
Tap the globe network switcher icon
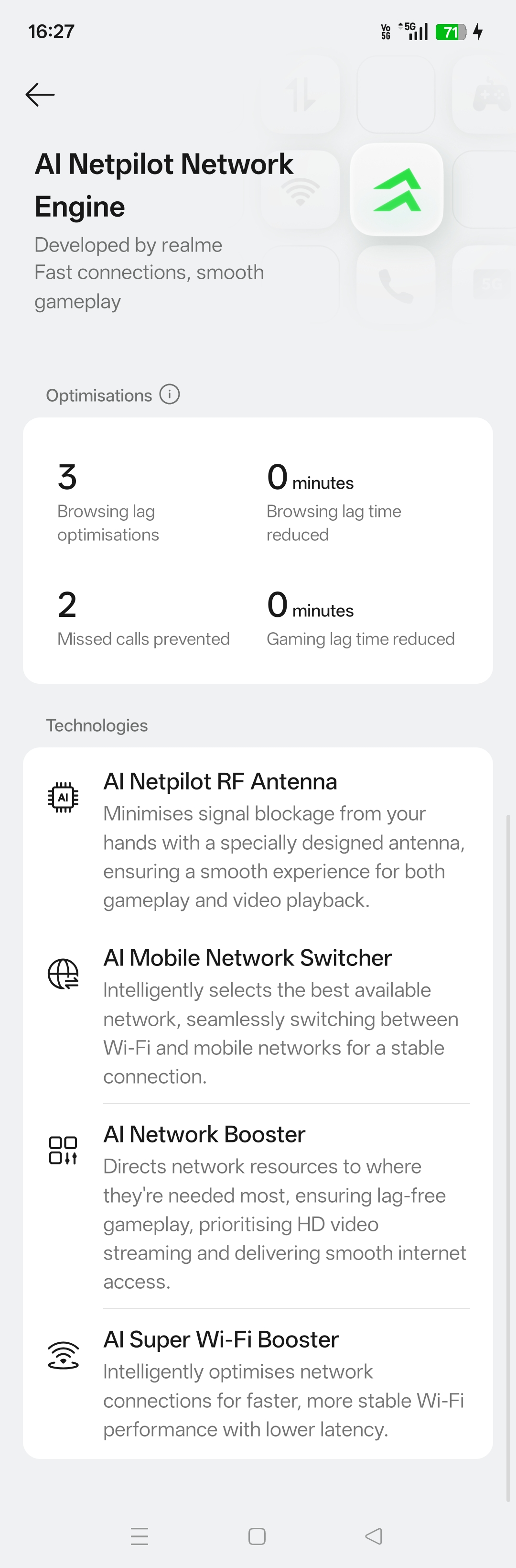click(x=63, y=973)
